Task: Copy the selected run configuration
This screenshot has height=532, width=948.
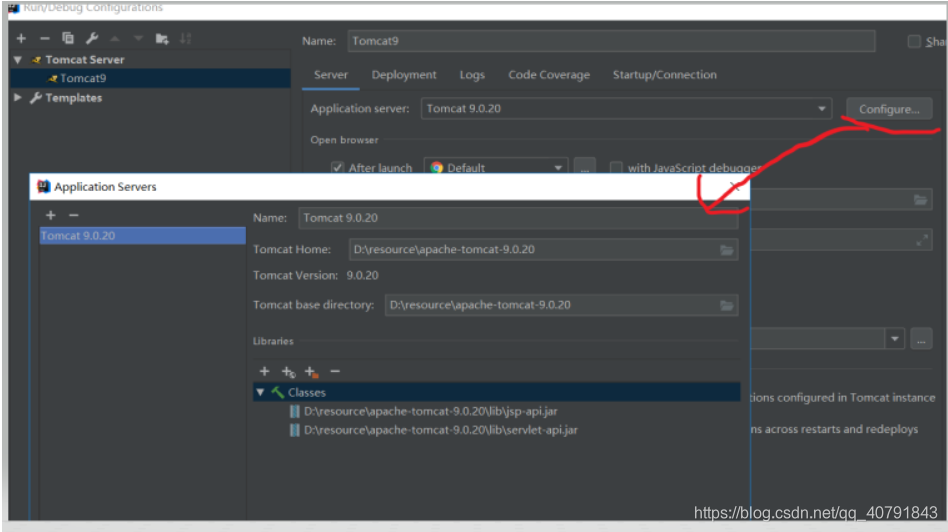Action: point(68,39)
